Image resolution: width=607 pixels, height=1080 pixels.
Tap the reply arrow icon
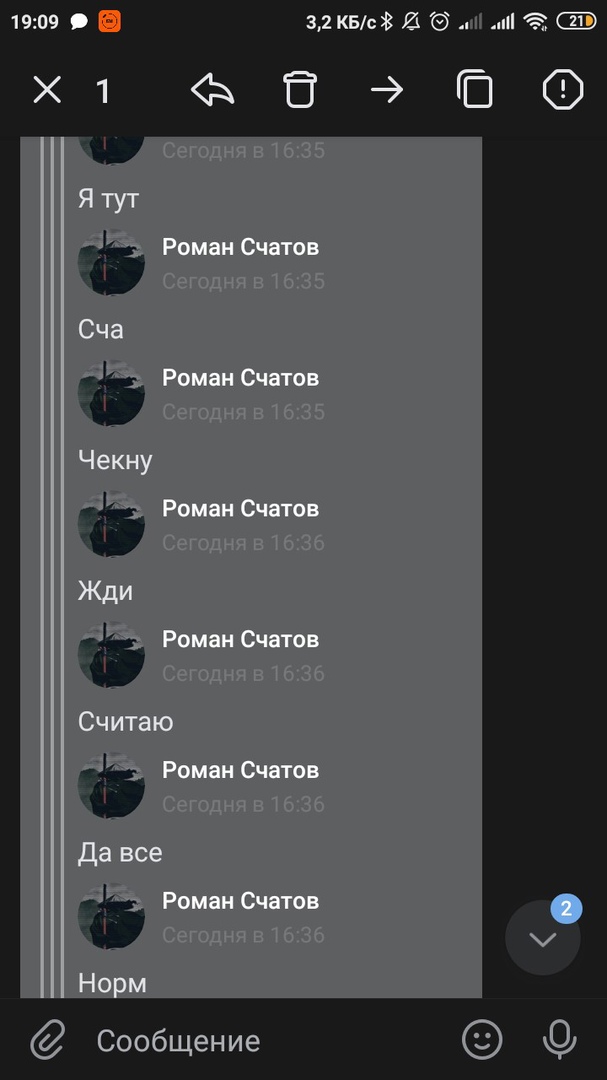(212, 90)
